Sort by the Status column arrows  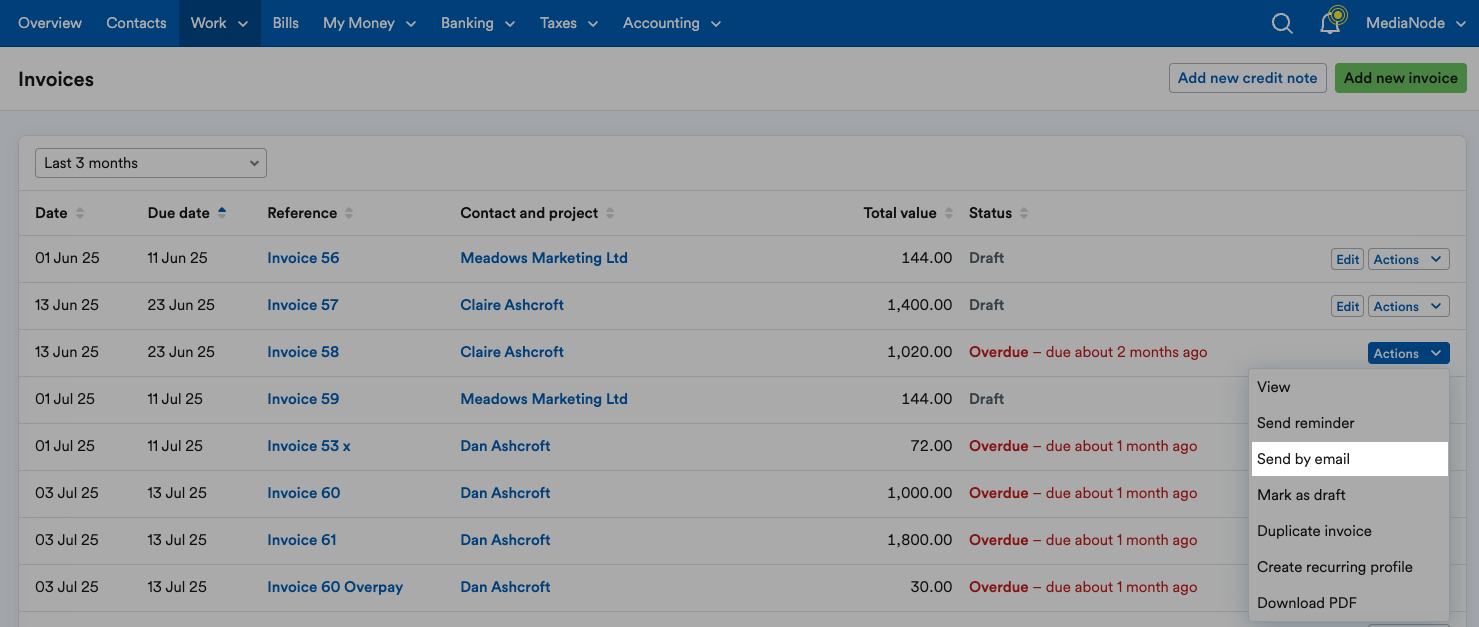(x=1024, y=213)
